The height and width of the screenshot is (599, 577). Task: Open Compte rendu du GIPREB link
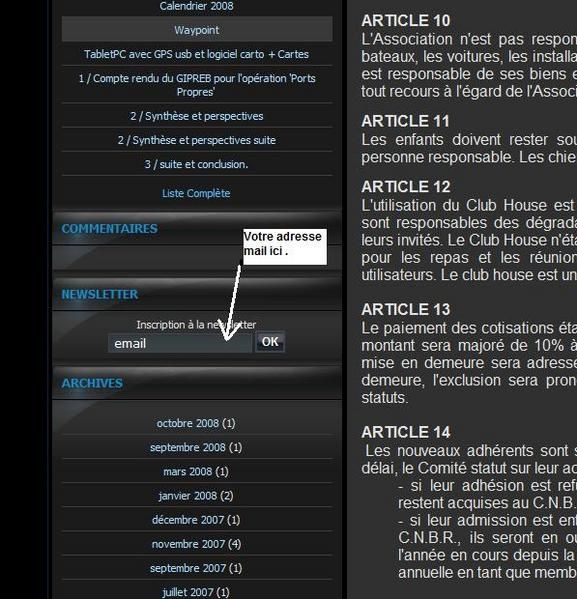[x=197, y=85]
